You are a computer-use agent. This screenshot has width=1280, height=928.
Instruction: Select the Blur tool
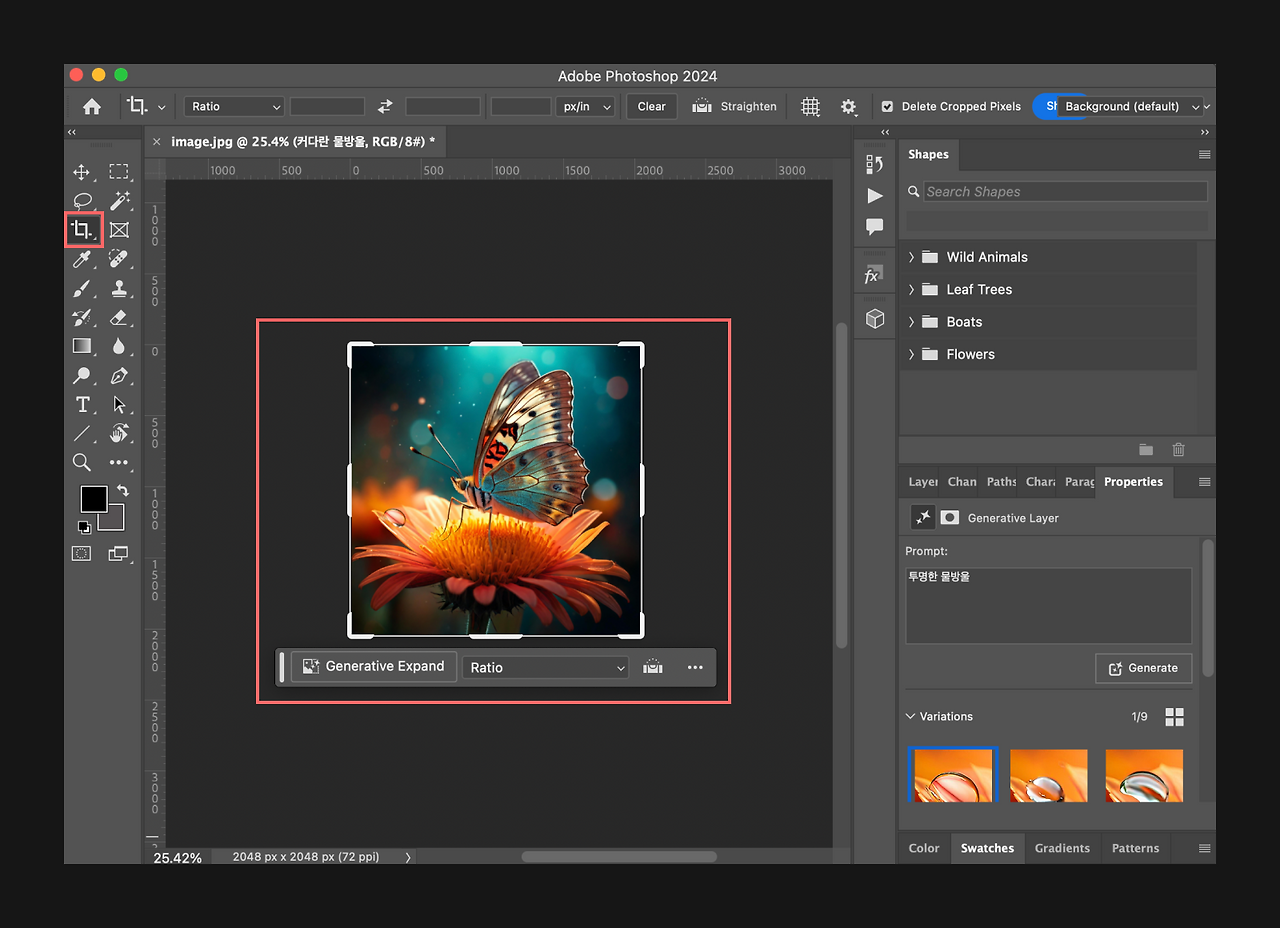[x=119, y=346]
